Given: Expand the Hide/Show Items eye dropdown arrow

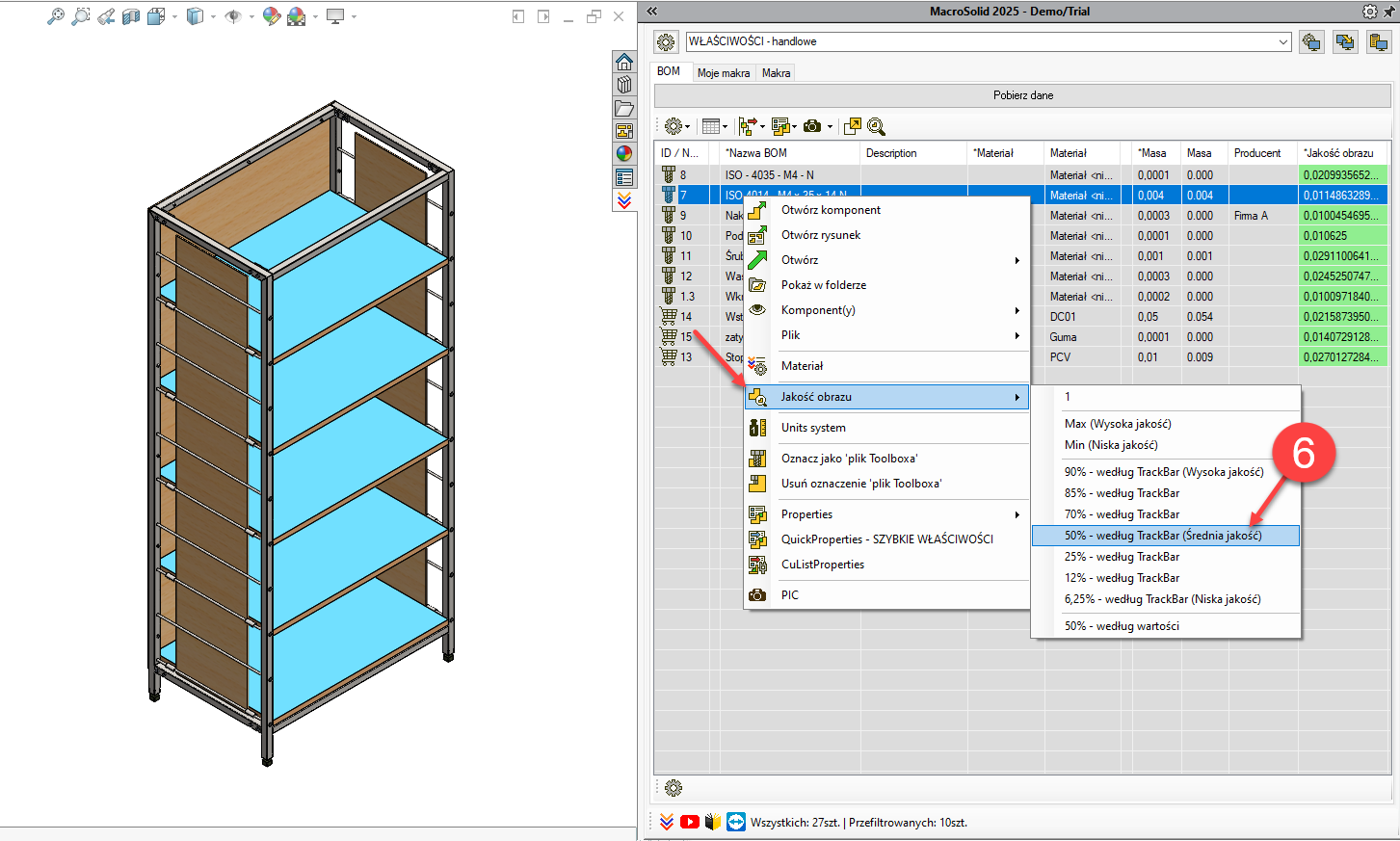Looking at the screenshot, I should point(252,16).
